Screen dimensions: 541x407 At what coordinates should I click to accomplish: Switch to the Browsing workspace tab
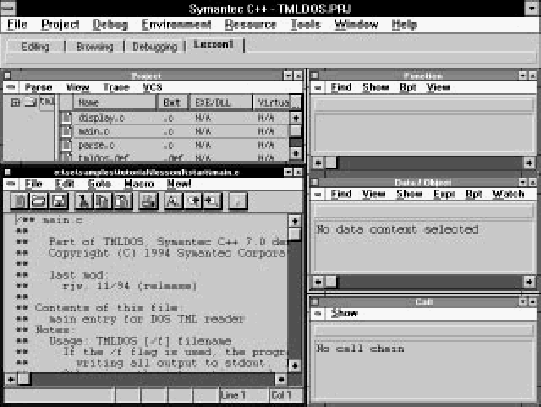95,47
